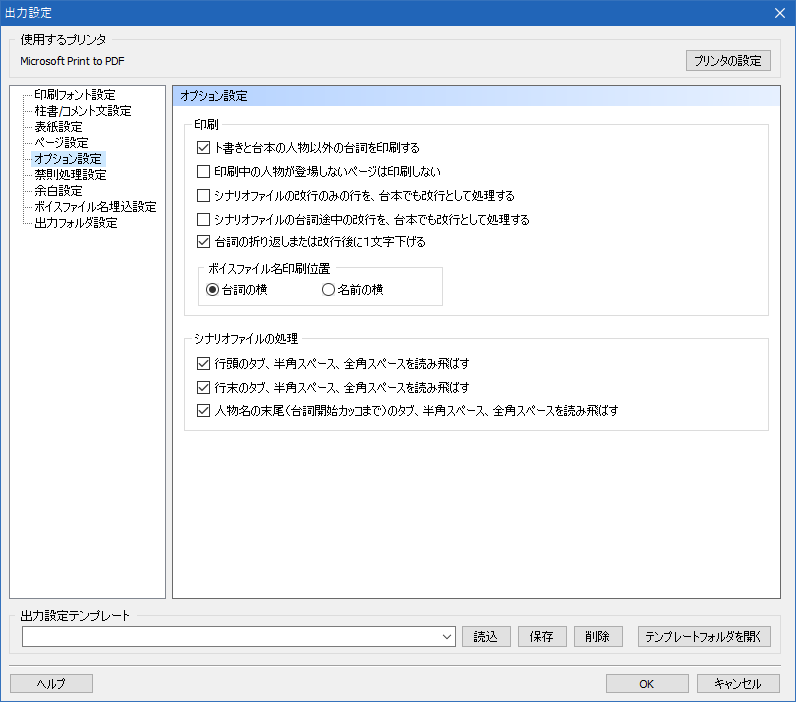Toggle 行頭のタブ、半角スペース読み飛ばす checkbox
Image resolution: width=796 pixels, height=702 pixels.
[203, 363]
